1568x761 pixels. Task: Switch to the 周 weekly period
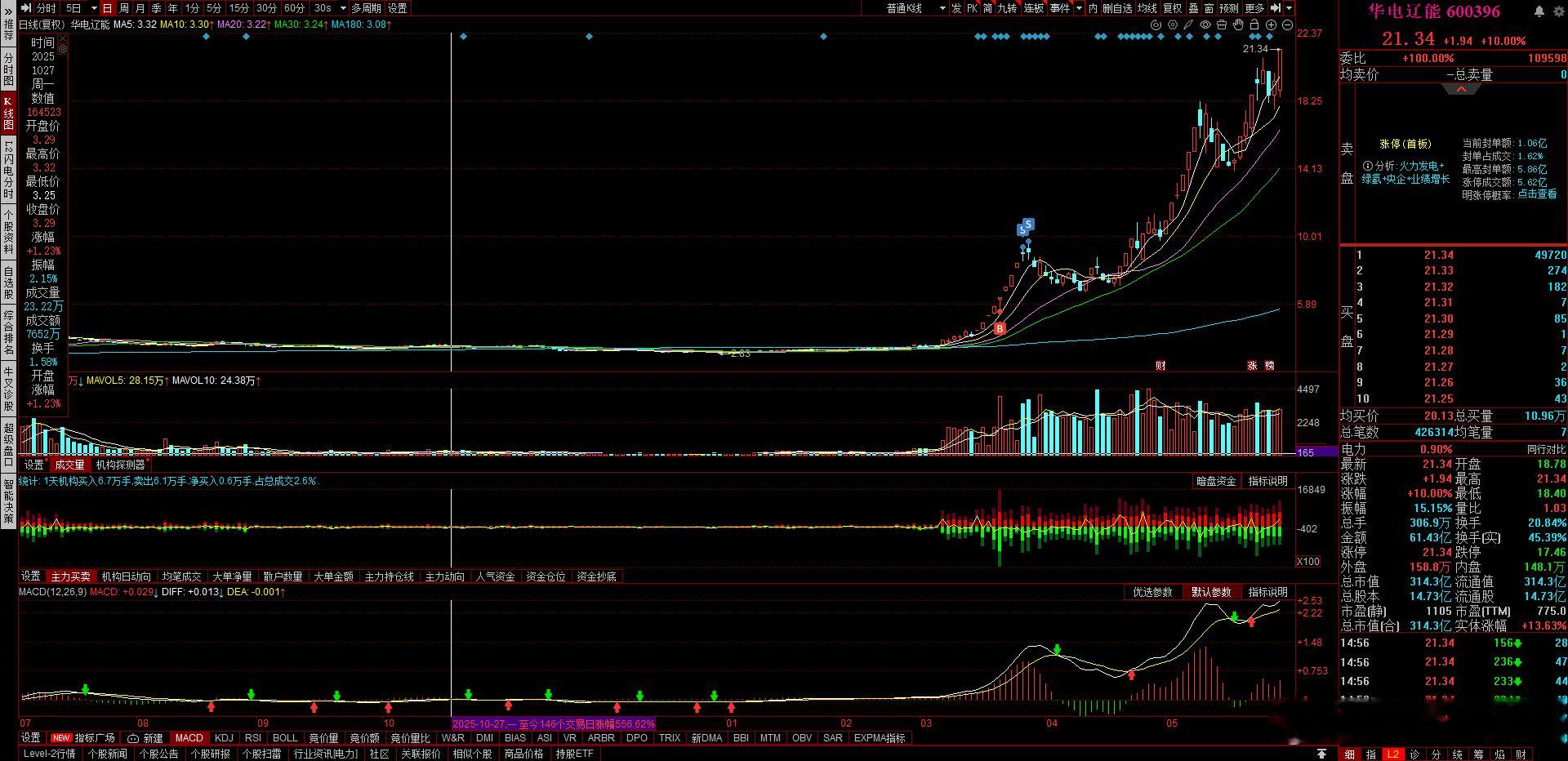[x=124, y=8]
